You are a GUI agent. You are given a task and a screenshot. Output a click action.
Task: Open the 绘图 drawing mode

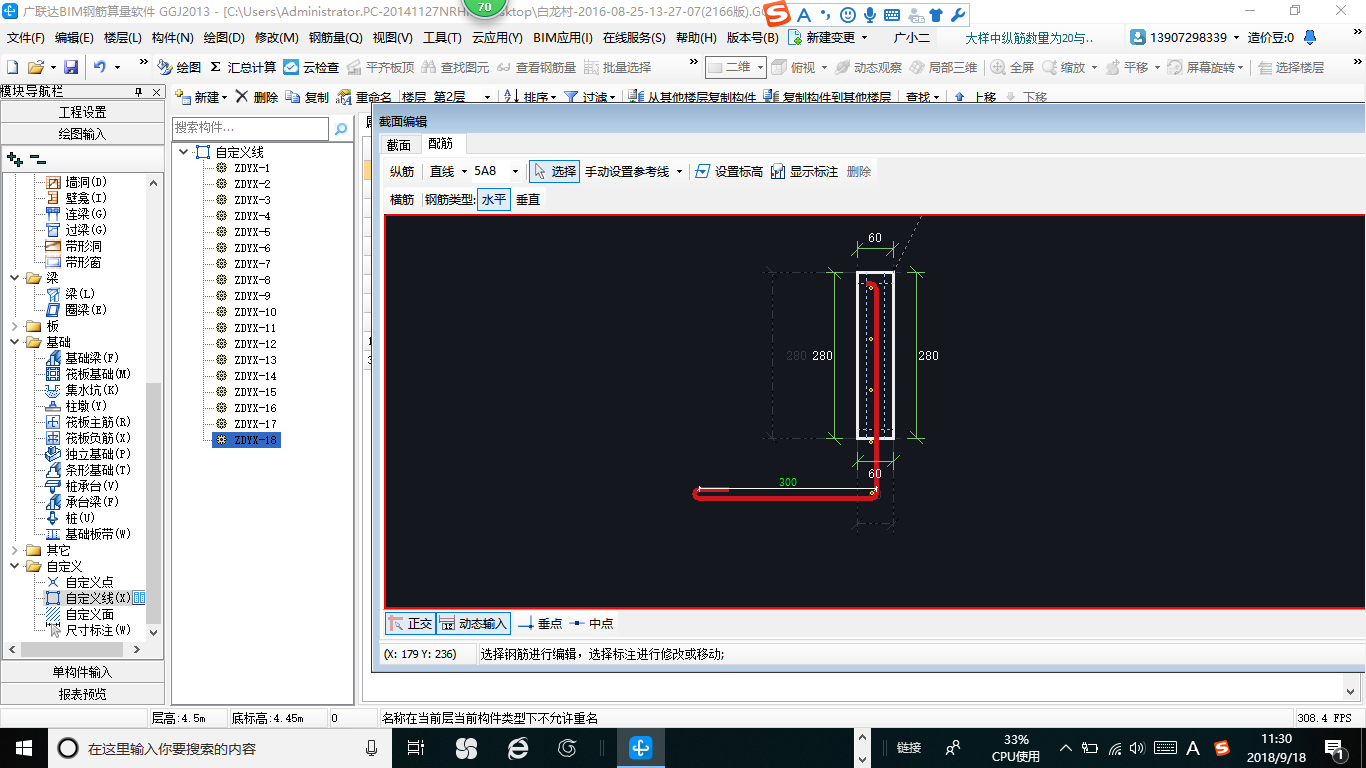tap(179, 67)
